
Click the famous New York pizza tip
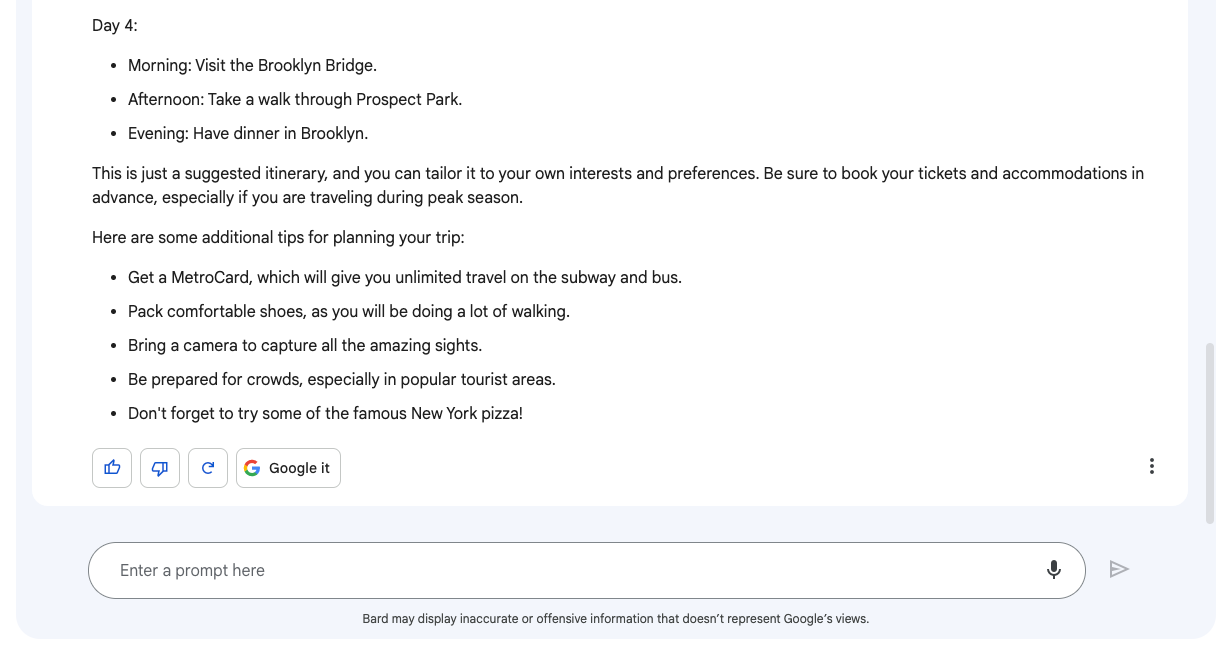(325, 413)
